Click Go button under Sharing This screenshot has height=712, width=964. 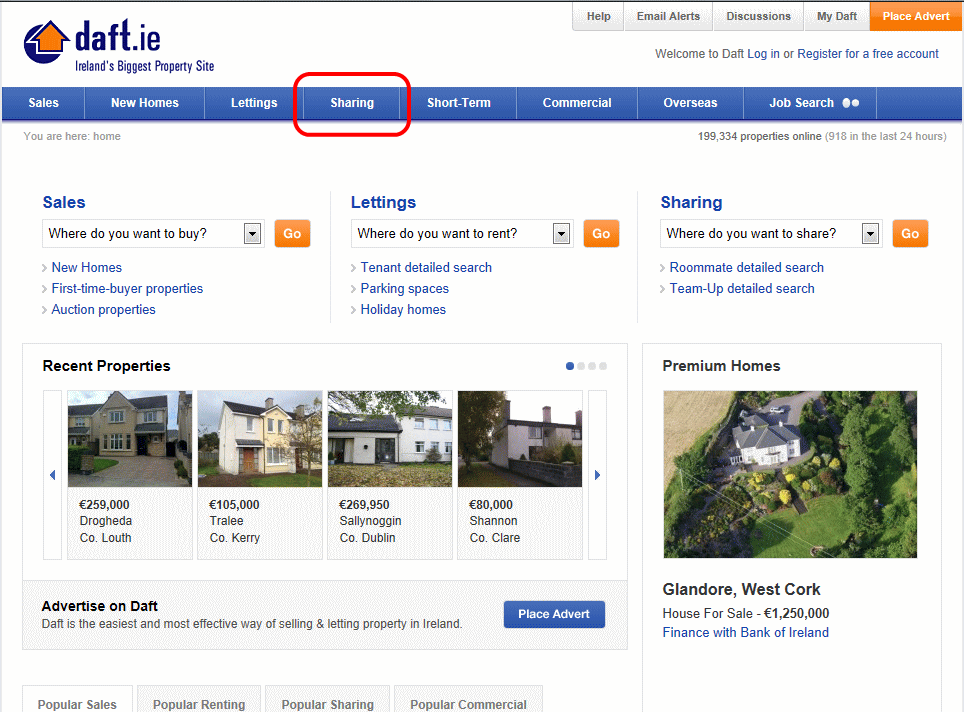pos(910,234)
